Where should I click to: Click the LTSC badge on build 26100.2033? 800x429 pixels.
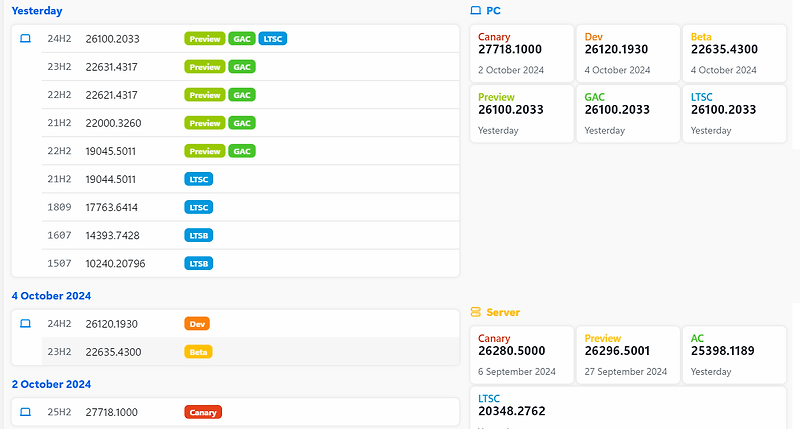[x=272, y=39]
